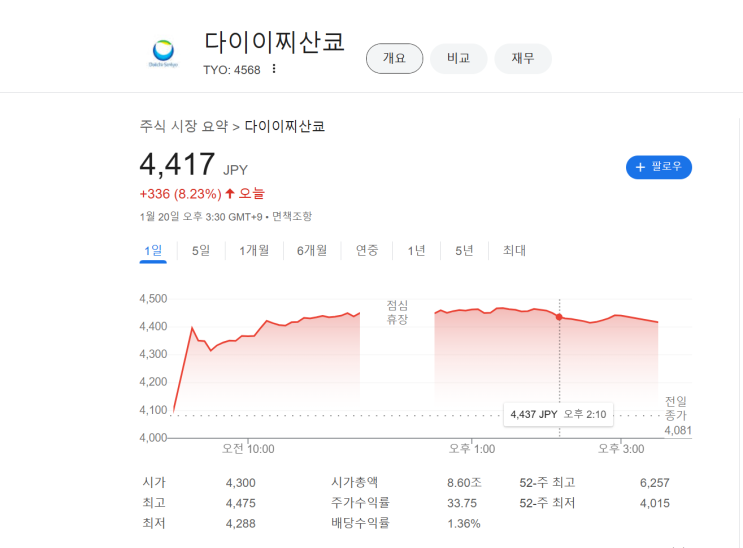Image resolution: width=743 pixels, height=548 pixels.
Task: Select the 연중 year-to-date range
Action: (367, 250)
